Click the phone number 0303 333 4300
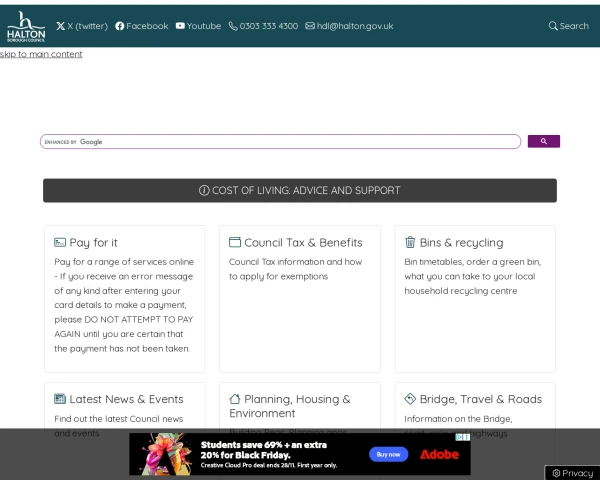This screenshot has width=600, height=480. (269, 26)
